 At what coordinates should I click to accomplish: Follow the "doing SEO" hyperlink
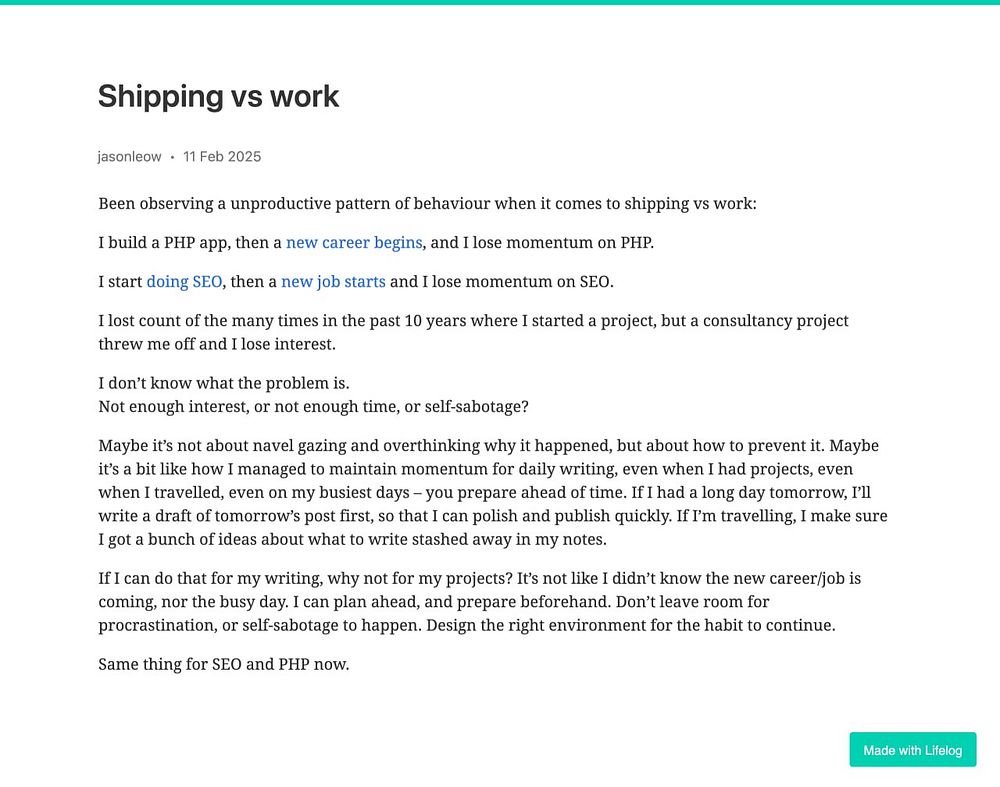click(184, 282)
